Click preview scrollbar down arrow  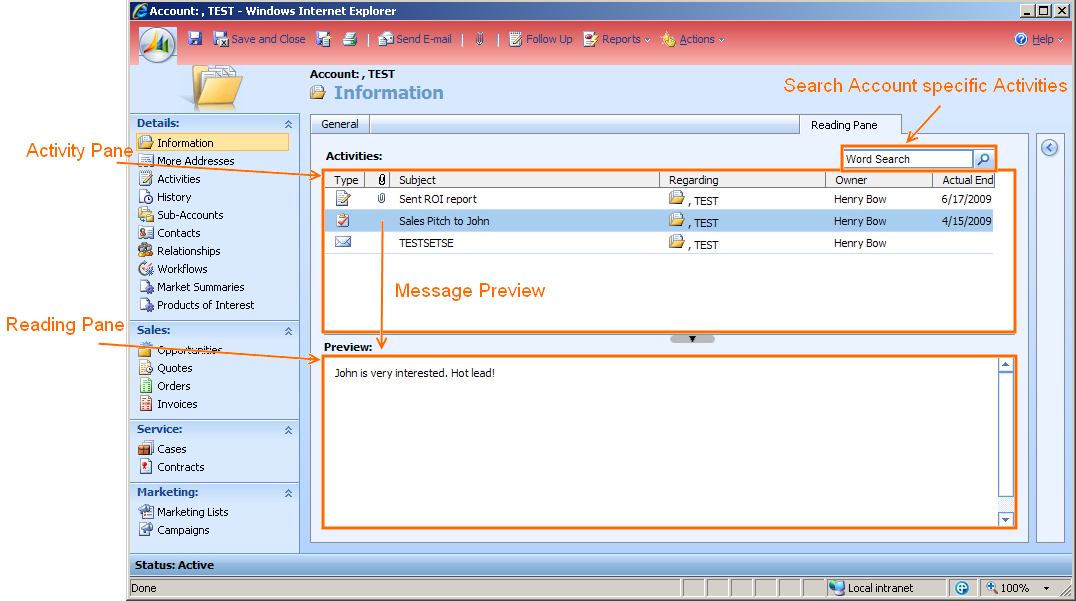pos(1005,519)
